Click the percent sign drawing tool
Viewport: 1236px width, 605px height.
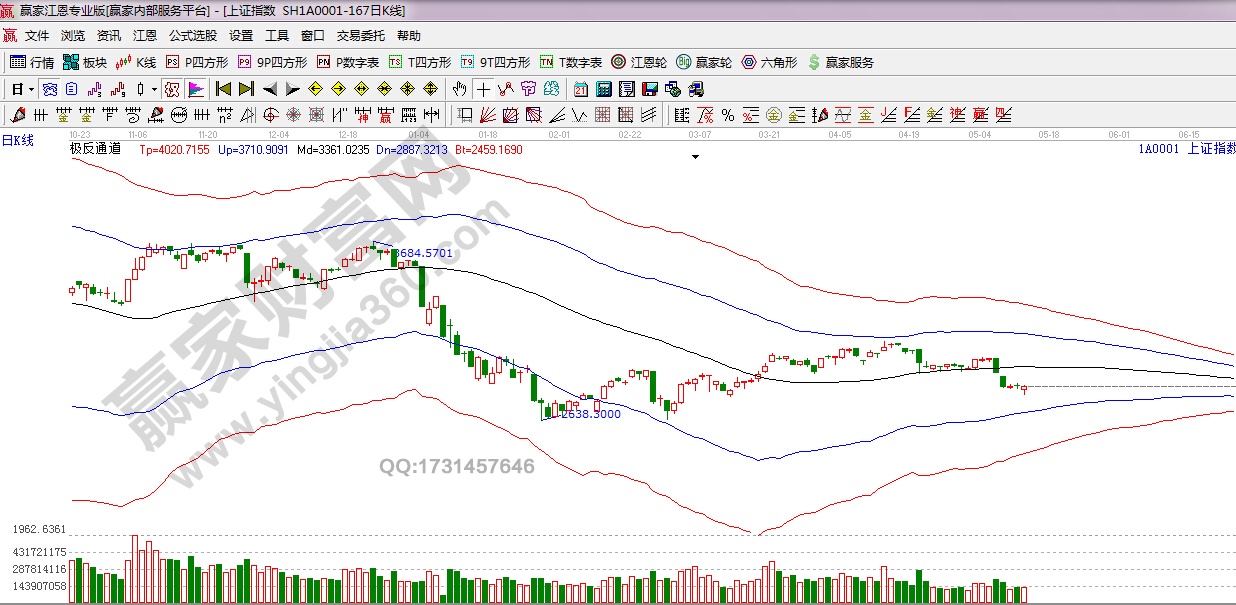tap(727, 115)
